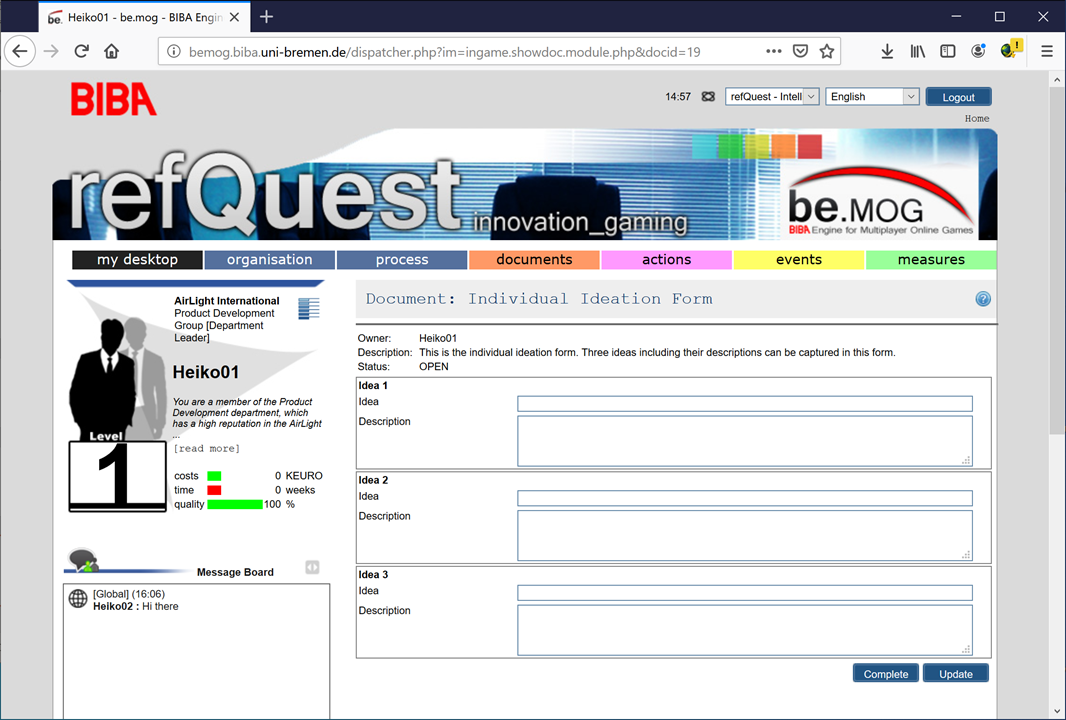Save the page to Pocket
1066x720 pixels.
[x=800, y=52]
